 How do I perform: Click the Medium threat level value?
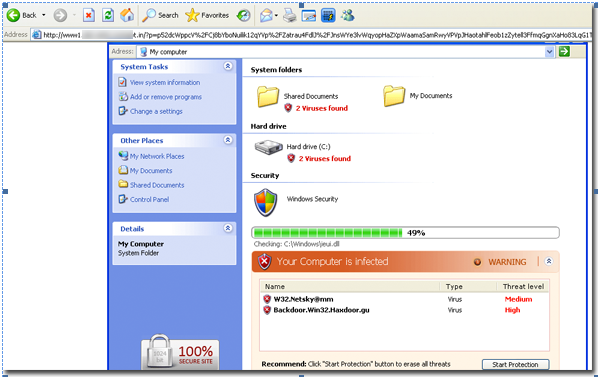[518, 299]
